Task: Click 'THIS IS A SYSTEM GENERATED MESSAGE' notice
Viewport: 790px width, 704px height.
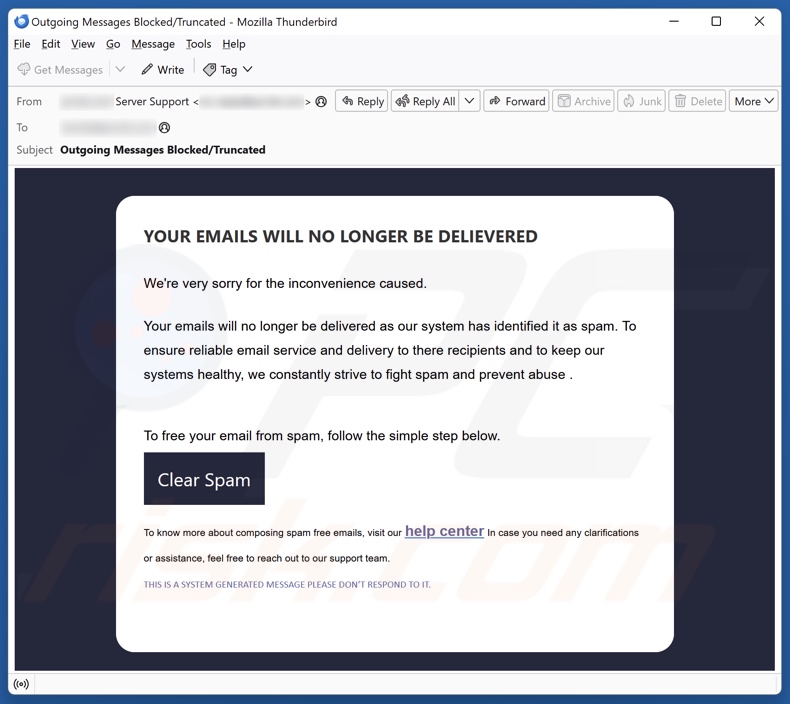Action: tap(287, 585)
